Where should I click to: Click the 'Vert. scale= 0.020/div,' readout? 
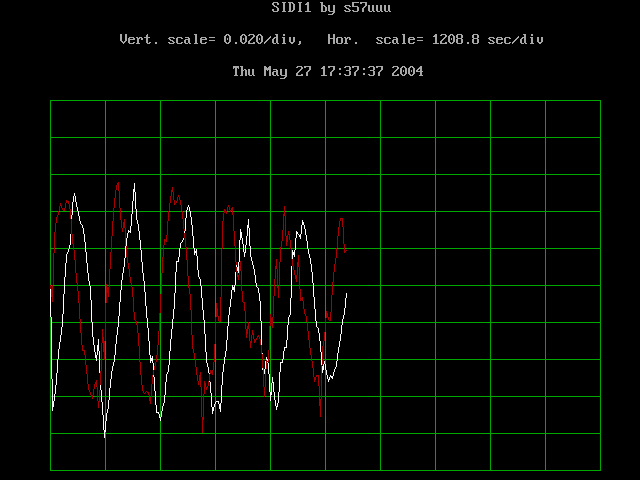pos(211,40)
